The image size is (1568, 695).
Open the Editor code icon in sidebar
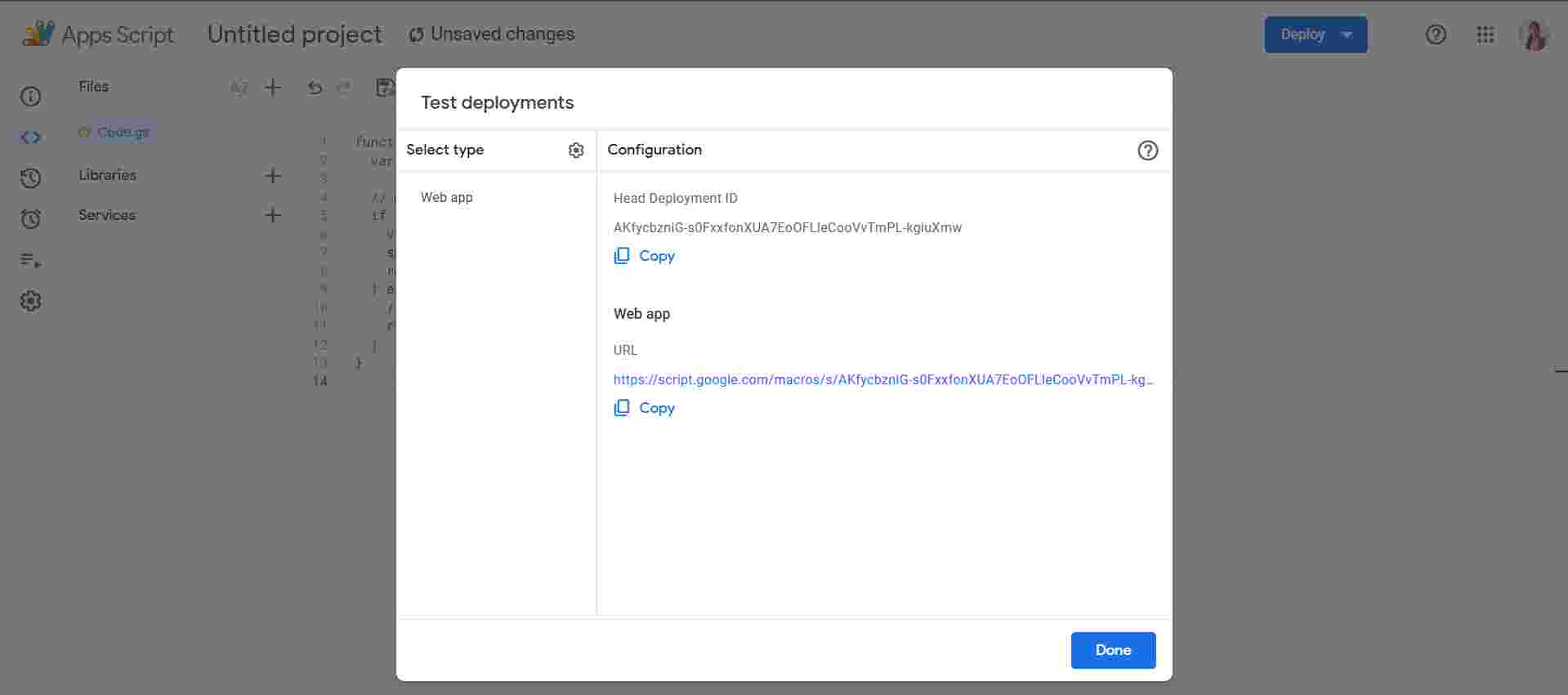coord(30,137)
